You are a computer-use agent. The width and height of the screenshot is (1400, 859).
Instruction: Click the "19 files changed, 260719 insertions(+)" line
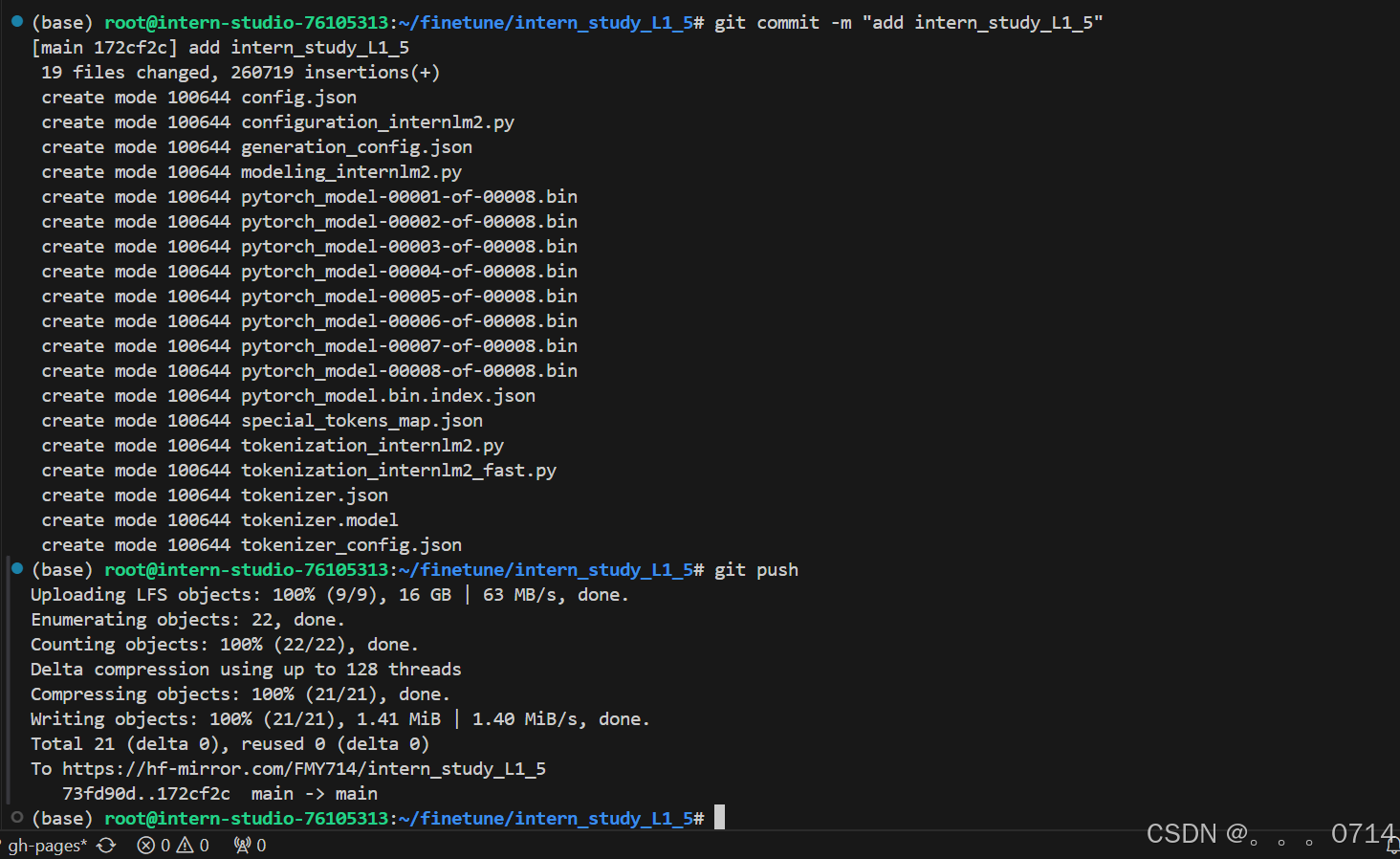coord(241,72)
